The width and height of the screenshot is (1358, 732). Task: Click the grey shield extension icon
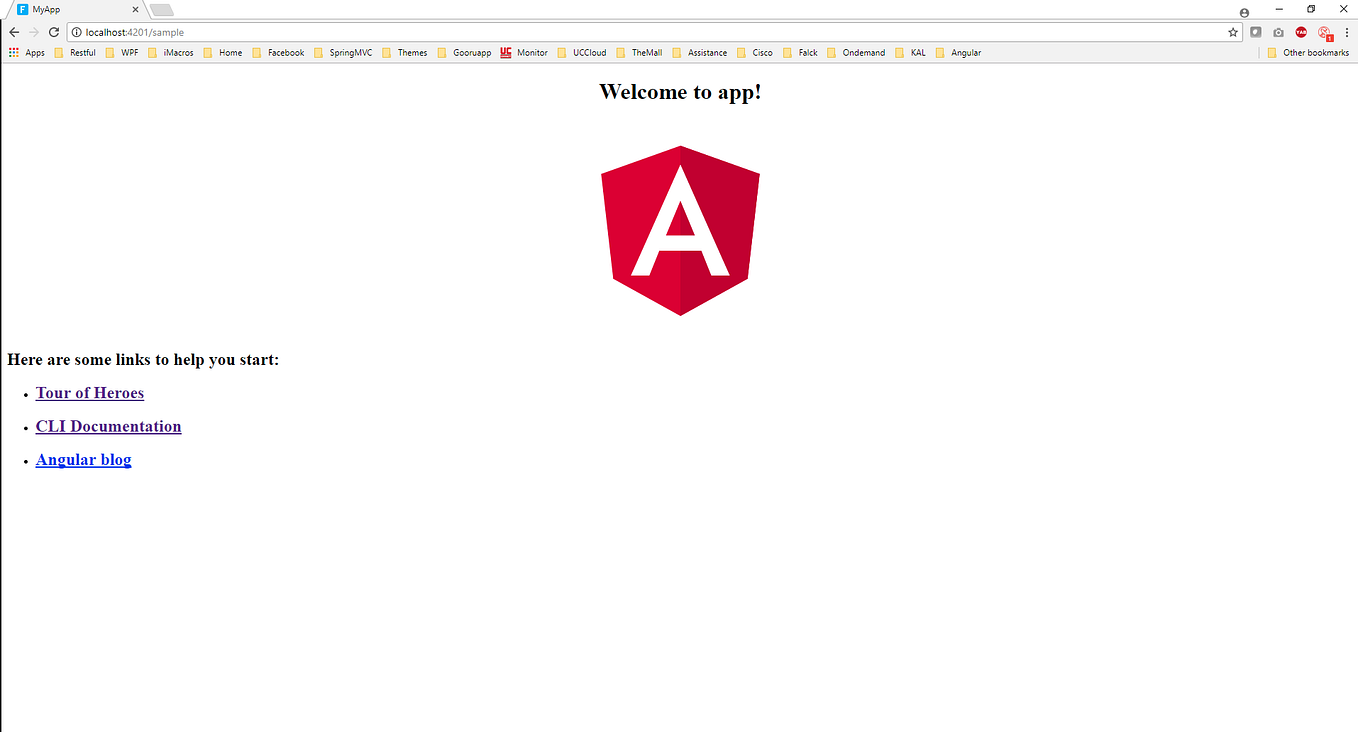click(1255, 31)
